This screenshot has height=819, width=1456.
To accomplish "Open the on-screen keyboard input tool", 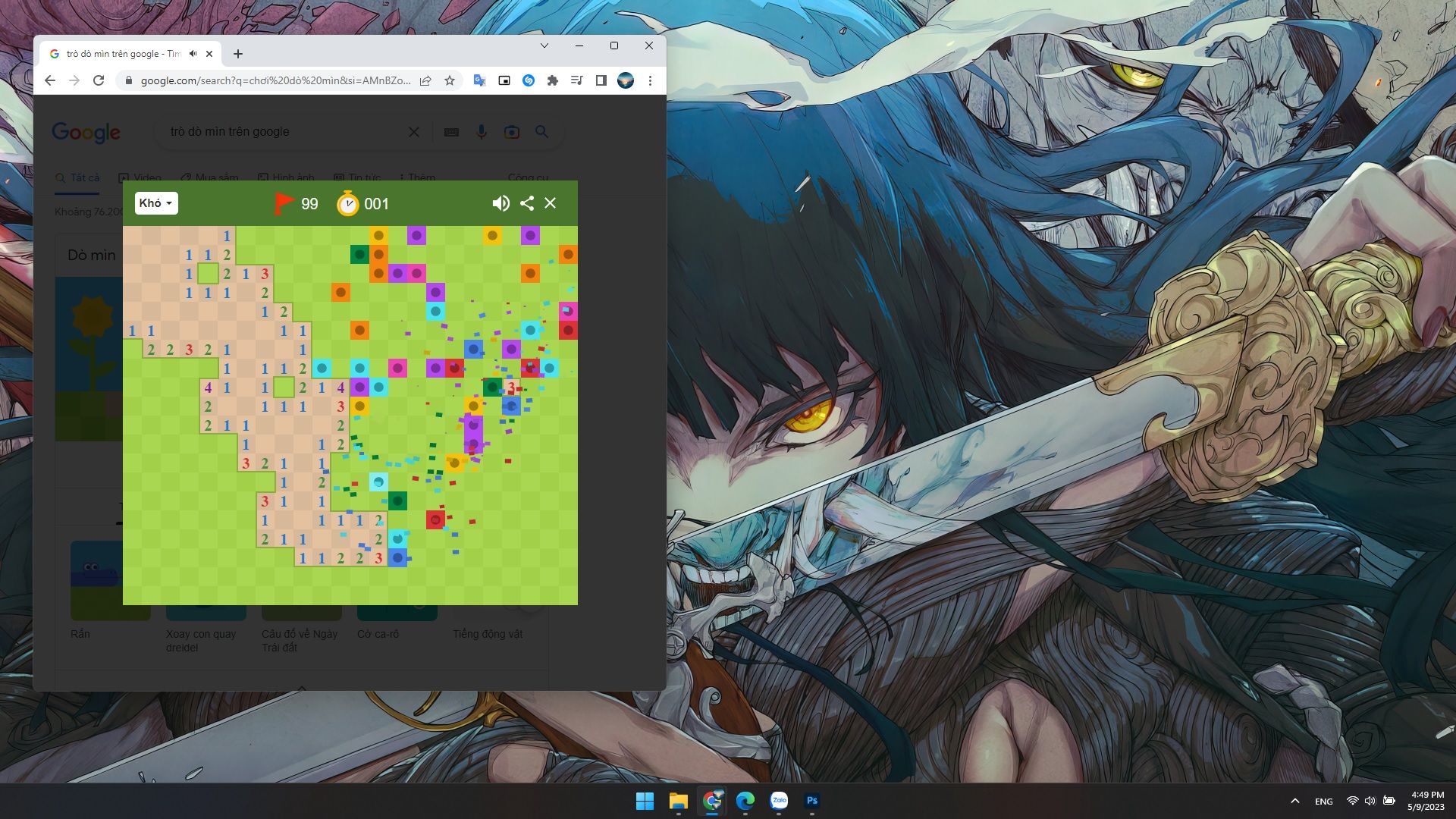I will (x=451, y=132).
